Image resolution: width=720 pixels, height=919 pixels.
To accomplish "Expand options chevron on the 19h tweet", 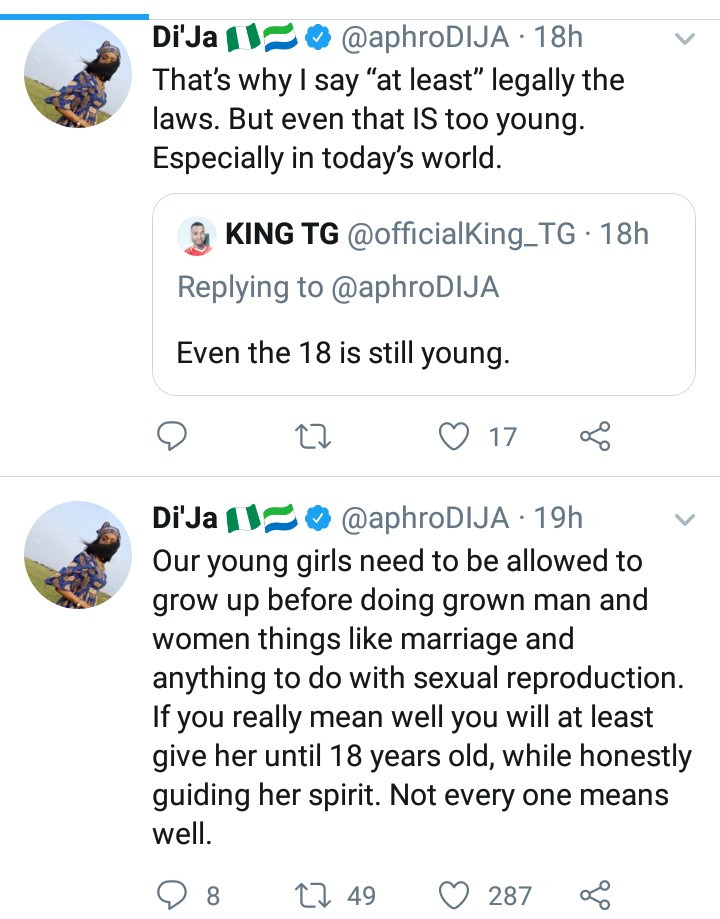I will 684,519.
